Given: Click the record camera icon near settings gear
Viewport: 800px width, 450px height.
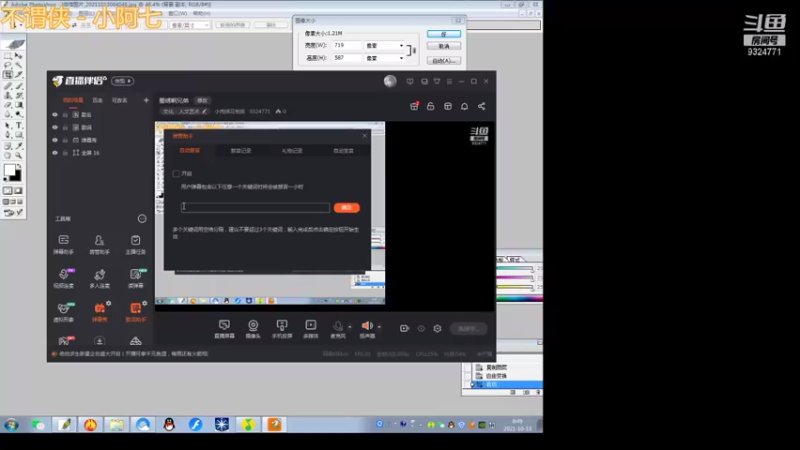Looking at the screenshot, I should [404, 329].
